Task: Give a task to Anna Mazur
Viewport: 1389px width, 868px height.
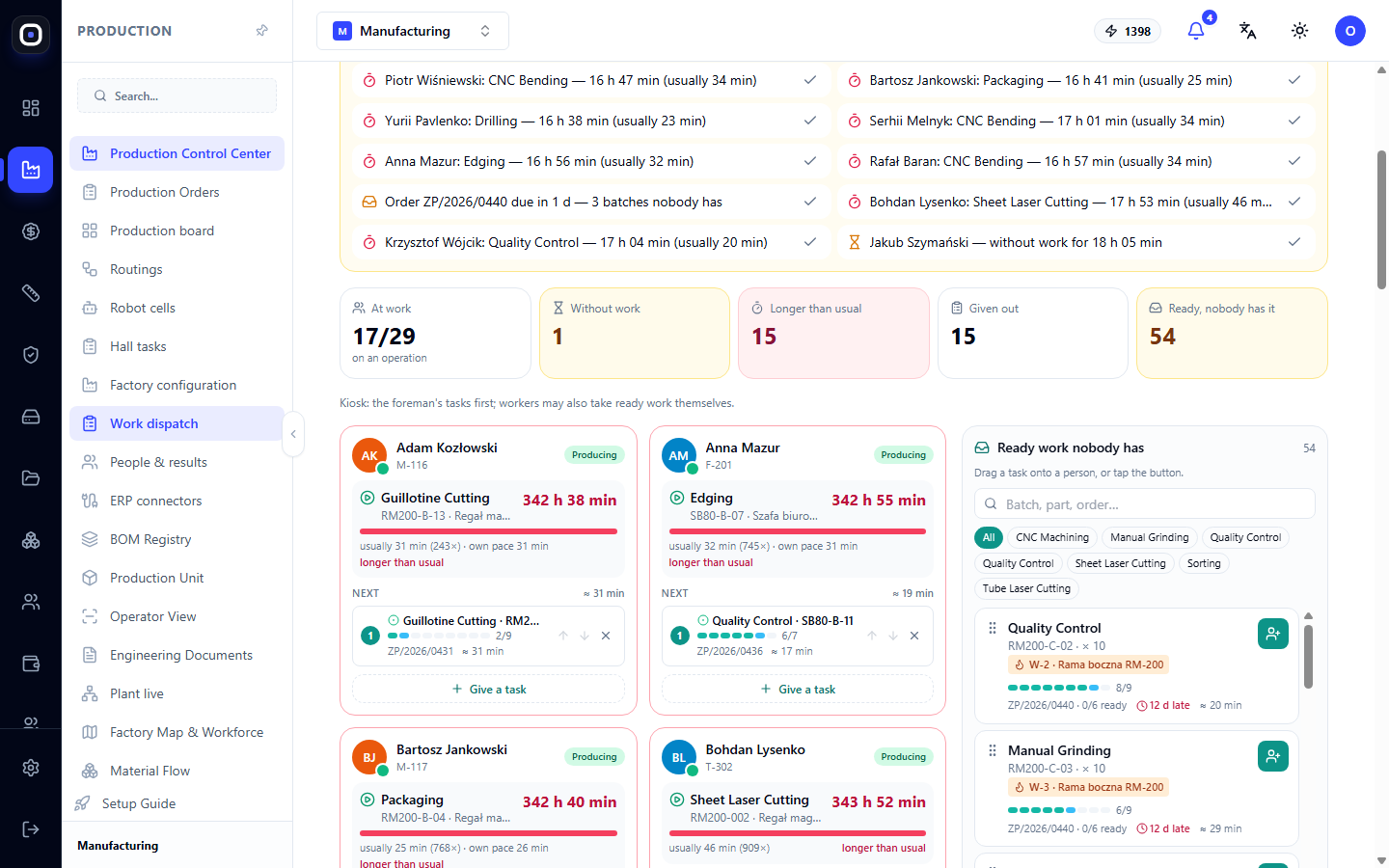Action: click(798, 690)
